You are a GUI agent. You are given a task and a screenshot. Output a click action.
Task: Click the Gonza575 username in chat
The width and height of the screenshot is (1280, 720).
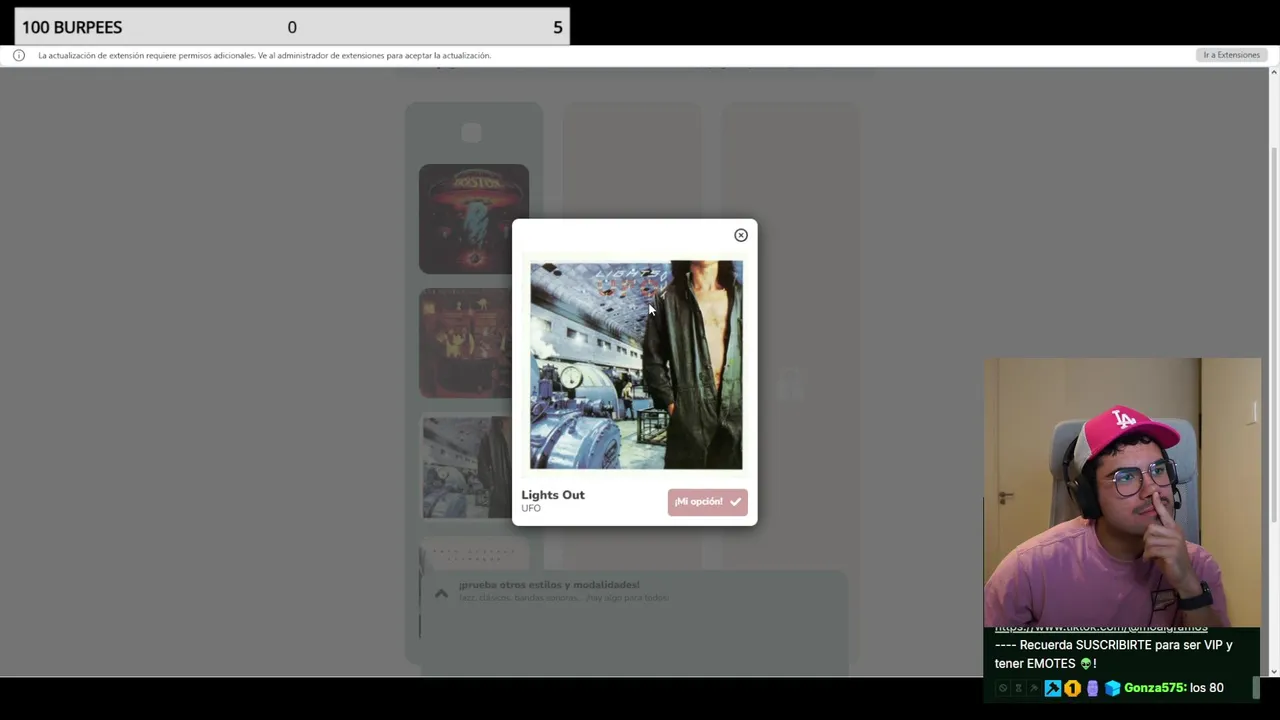click(1155, 688)
